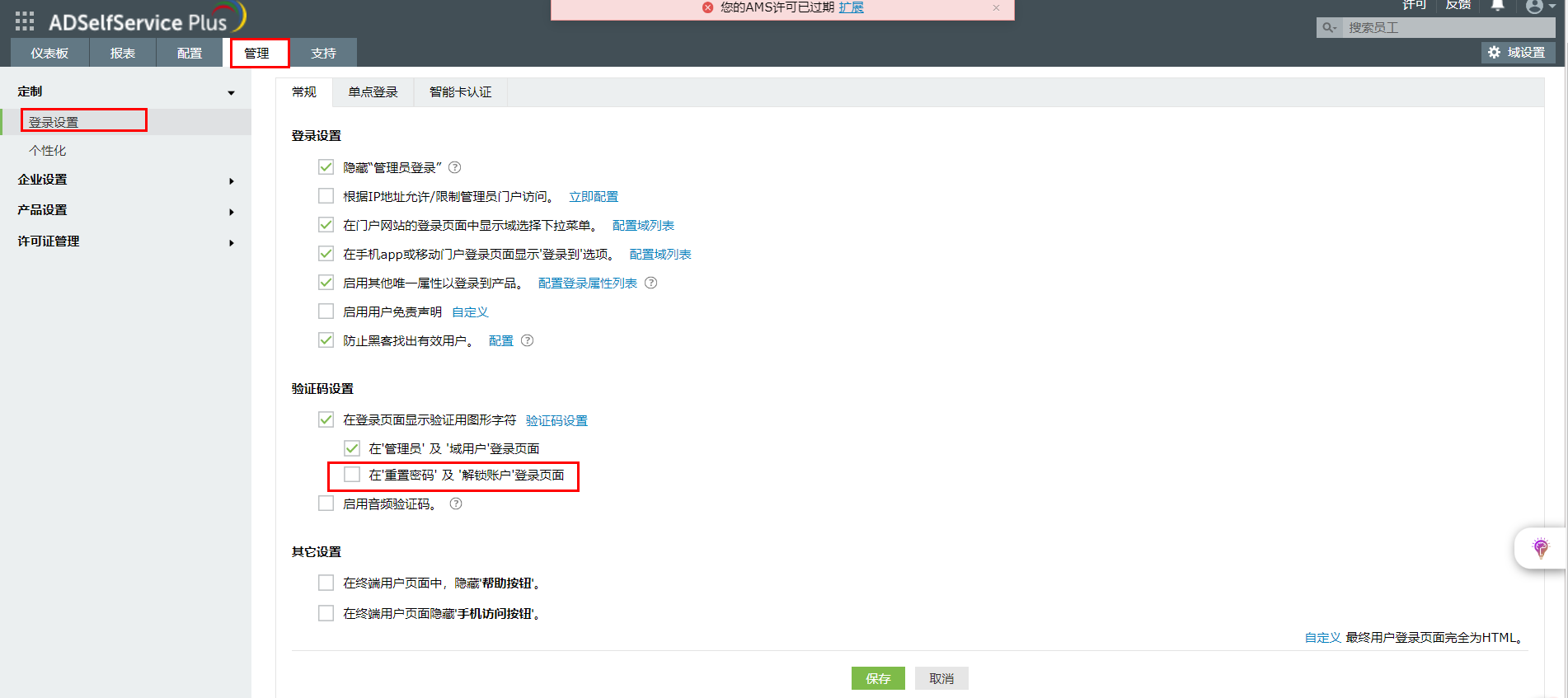
Task: Click the 反馈 link at top
Action: click(1458, 5)
